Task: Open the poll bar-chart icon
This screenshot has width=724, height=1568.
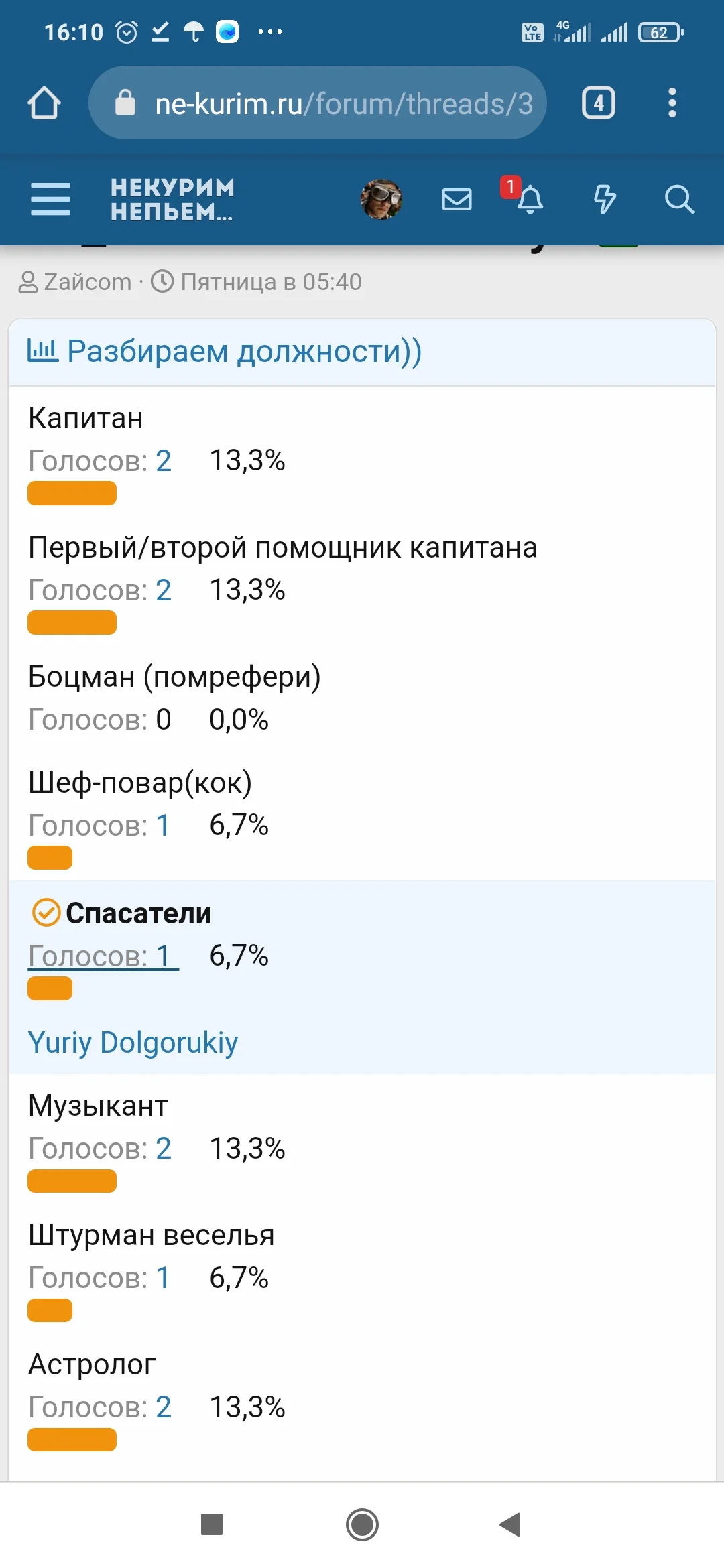Action: pyautogui.click(x=43, y=349)
